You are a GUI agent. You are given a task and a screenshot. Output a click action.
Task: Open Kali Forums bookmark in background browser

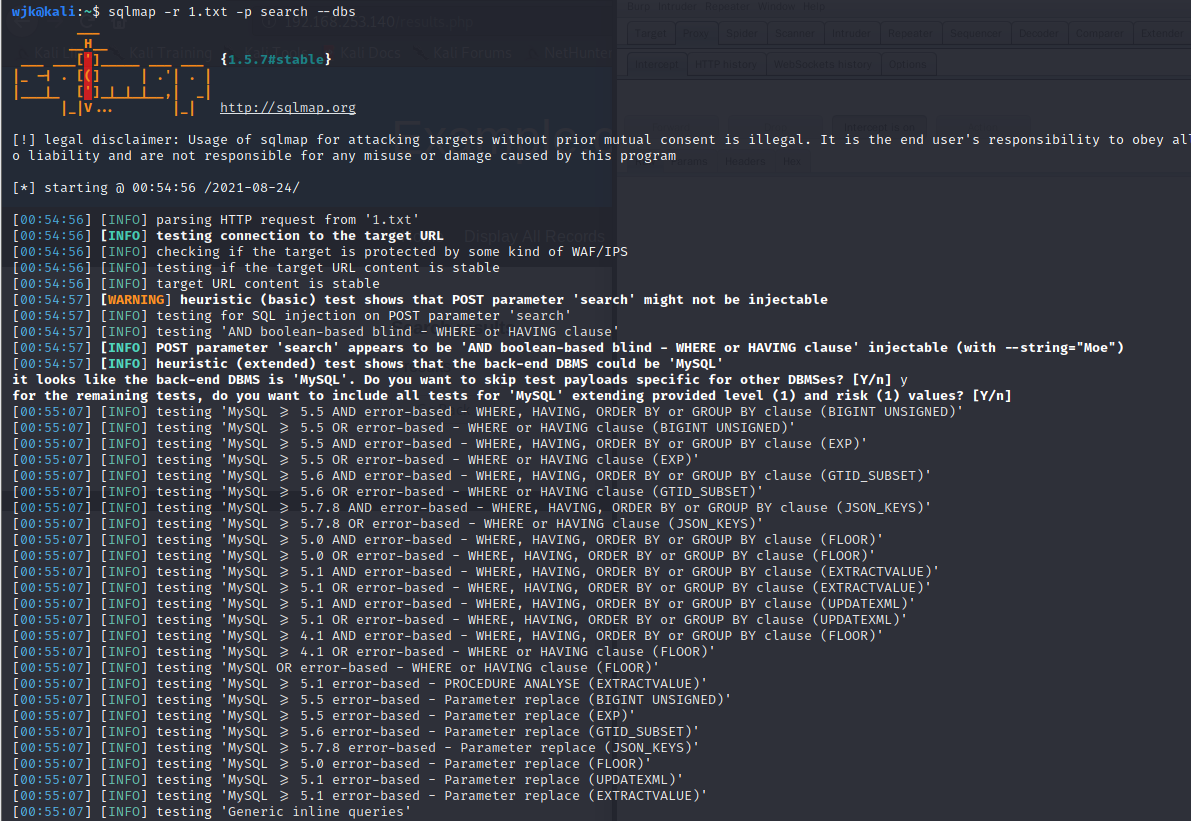471,52
